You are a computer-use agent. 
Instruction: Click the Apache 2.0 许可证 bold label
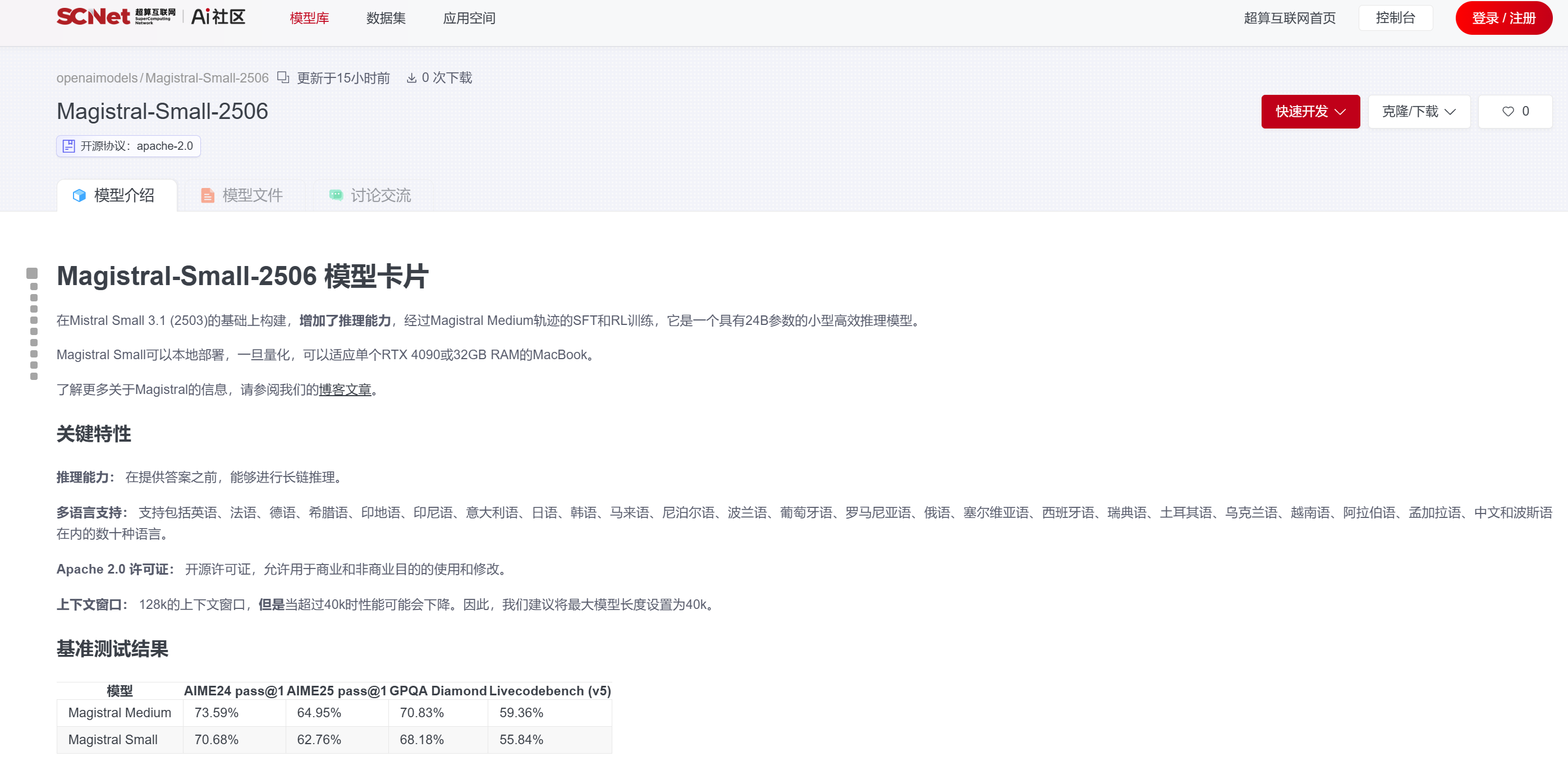coord(116,569)
